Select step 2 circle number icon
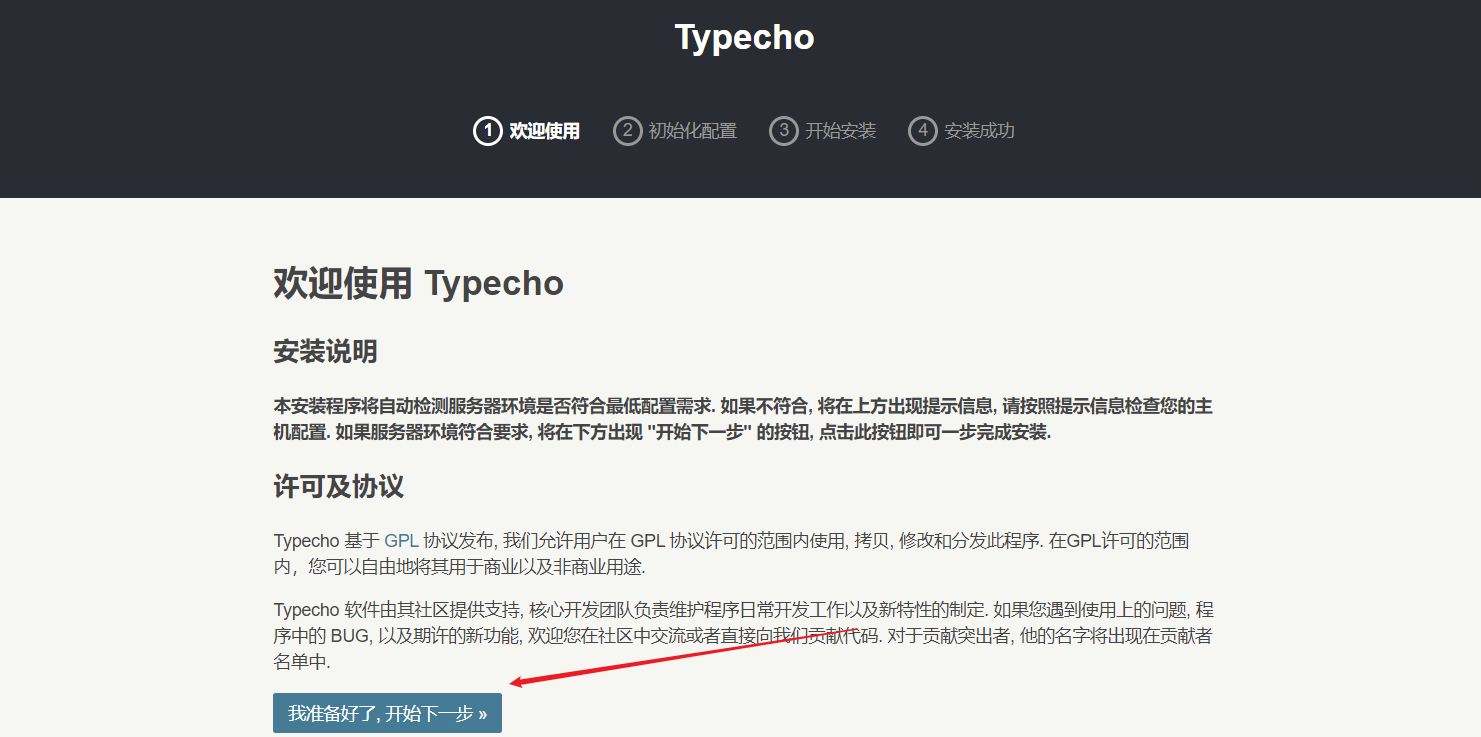The width and height of the screenshot is (1481, 737). point(627,131)
